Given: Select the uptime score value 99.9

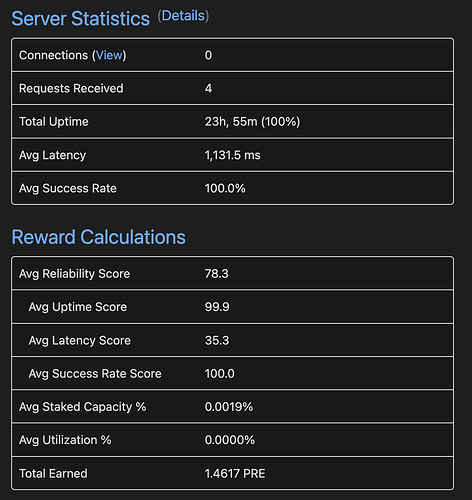Looking at the screenshot, I should coord(217,307).
